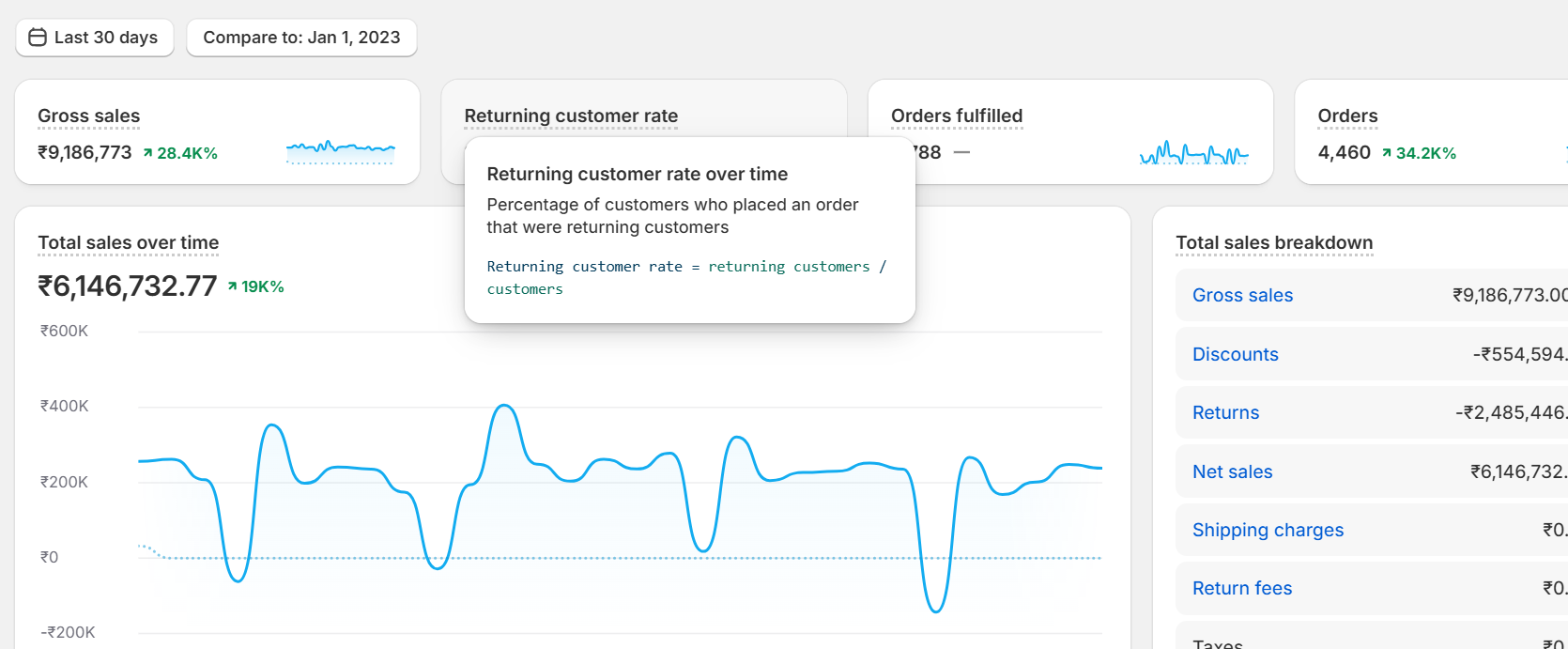
Task: Open the Shipping charges breakdown link
Action: click(1268, 531)
